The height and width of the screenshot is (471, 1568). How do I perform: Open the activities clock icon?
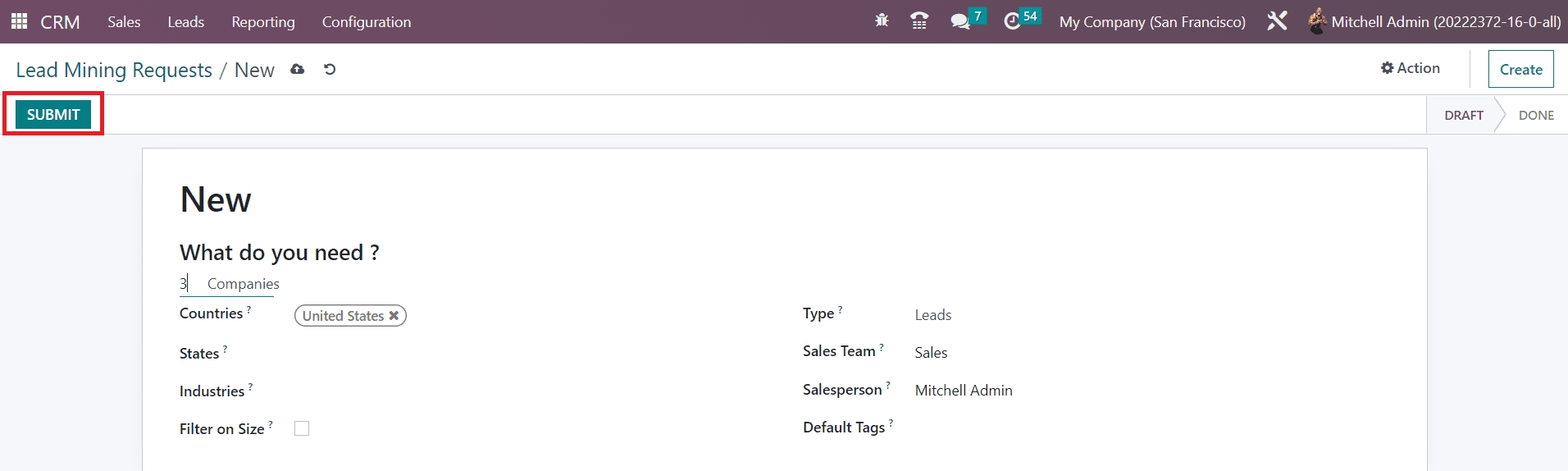pyautogui.click(x=1013, y=21)
